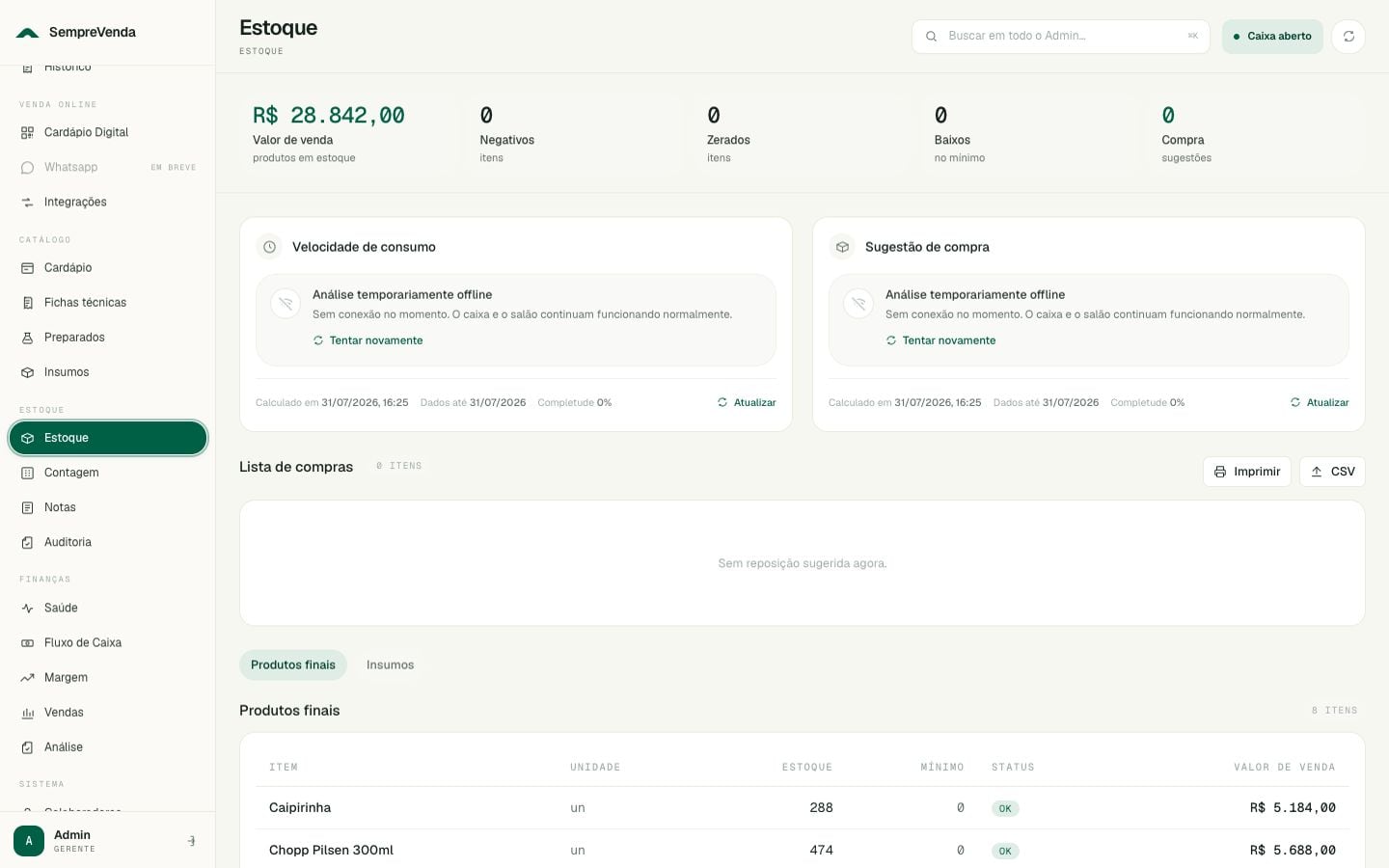Click the ITEM column header
The height and width of the screenshot is (868, 1389).
point(284,768)
